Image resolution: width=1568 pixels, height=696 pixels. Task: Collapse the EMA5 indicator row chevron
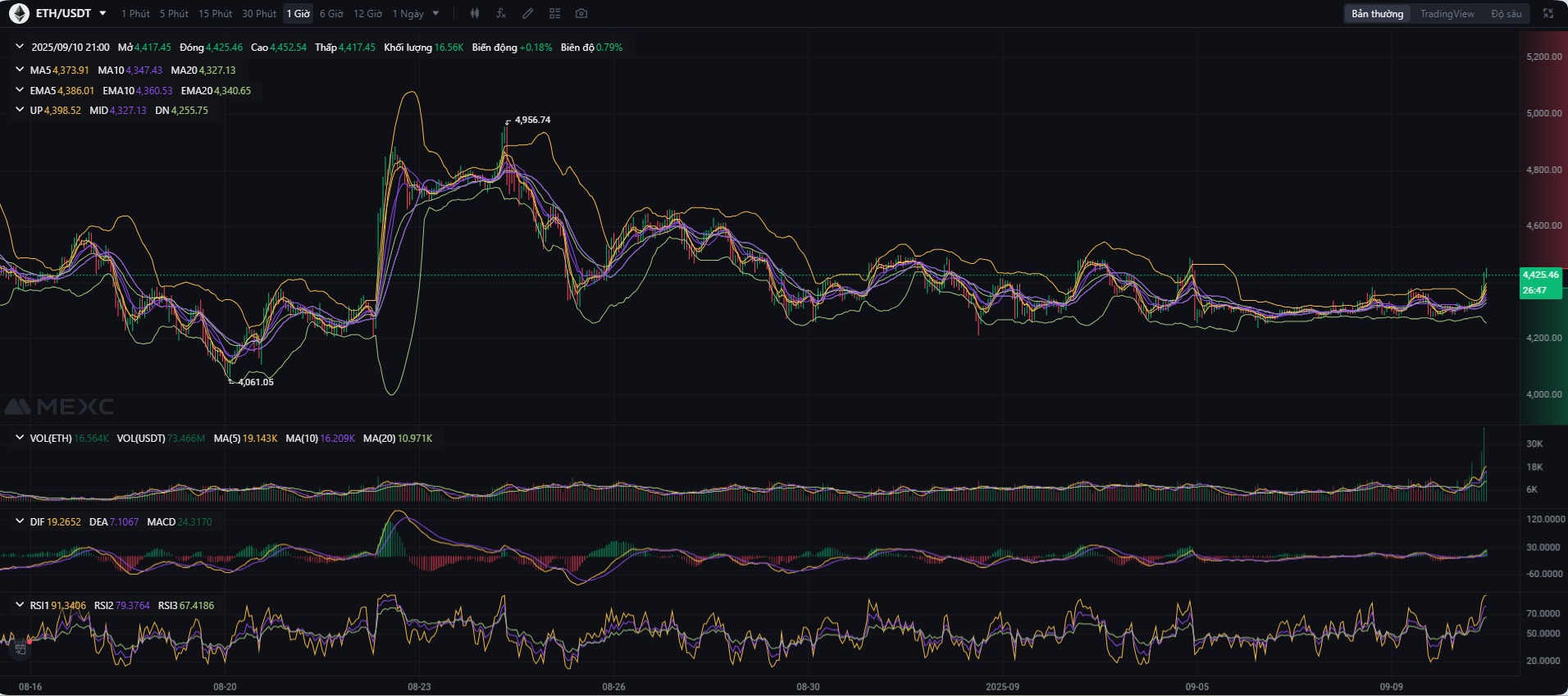(x=20, y=90)
